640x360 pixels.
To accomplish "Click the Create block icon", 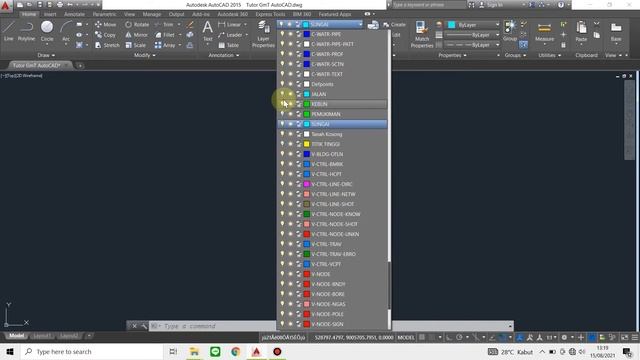I will tap(395, 24).
